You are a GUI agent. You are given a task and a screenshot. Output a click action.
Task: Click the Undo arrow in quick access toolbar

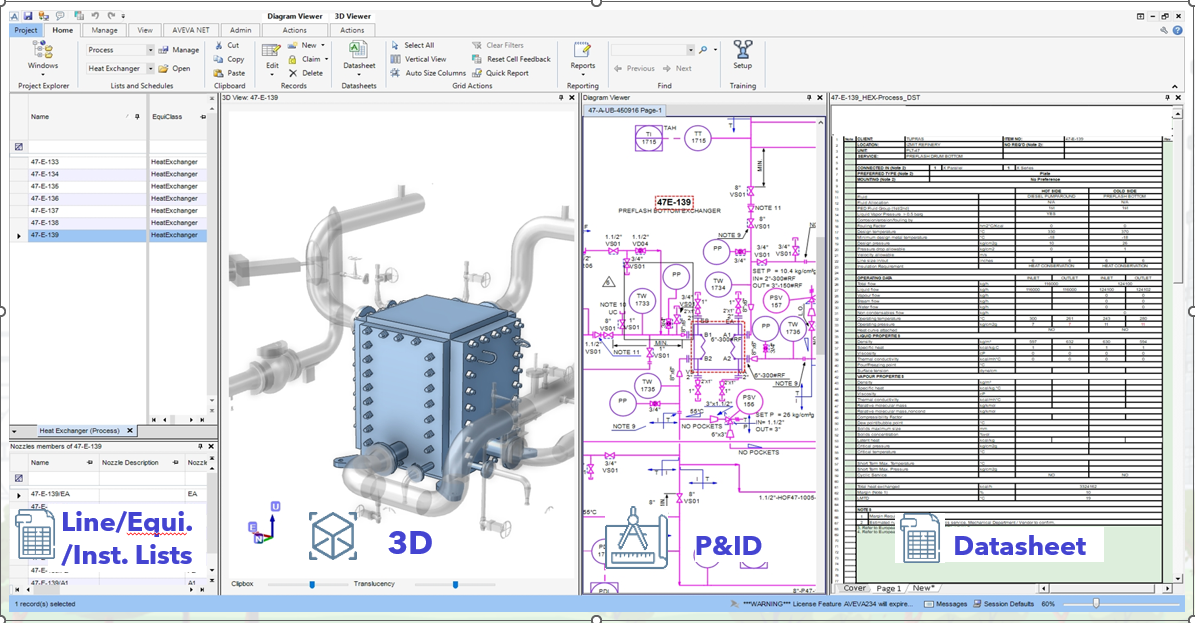coord(95,15)
